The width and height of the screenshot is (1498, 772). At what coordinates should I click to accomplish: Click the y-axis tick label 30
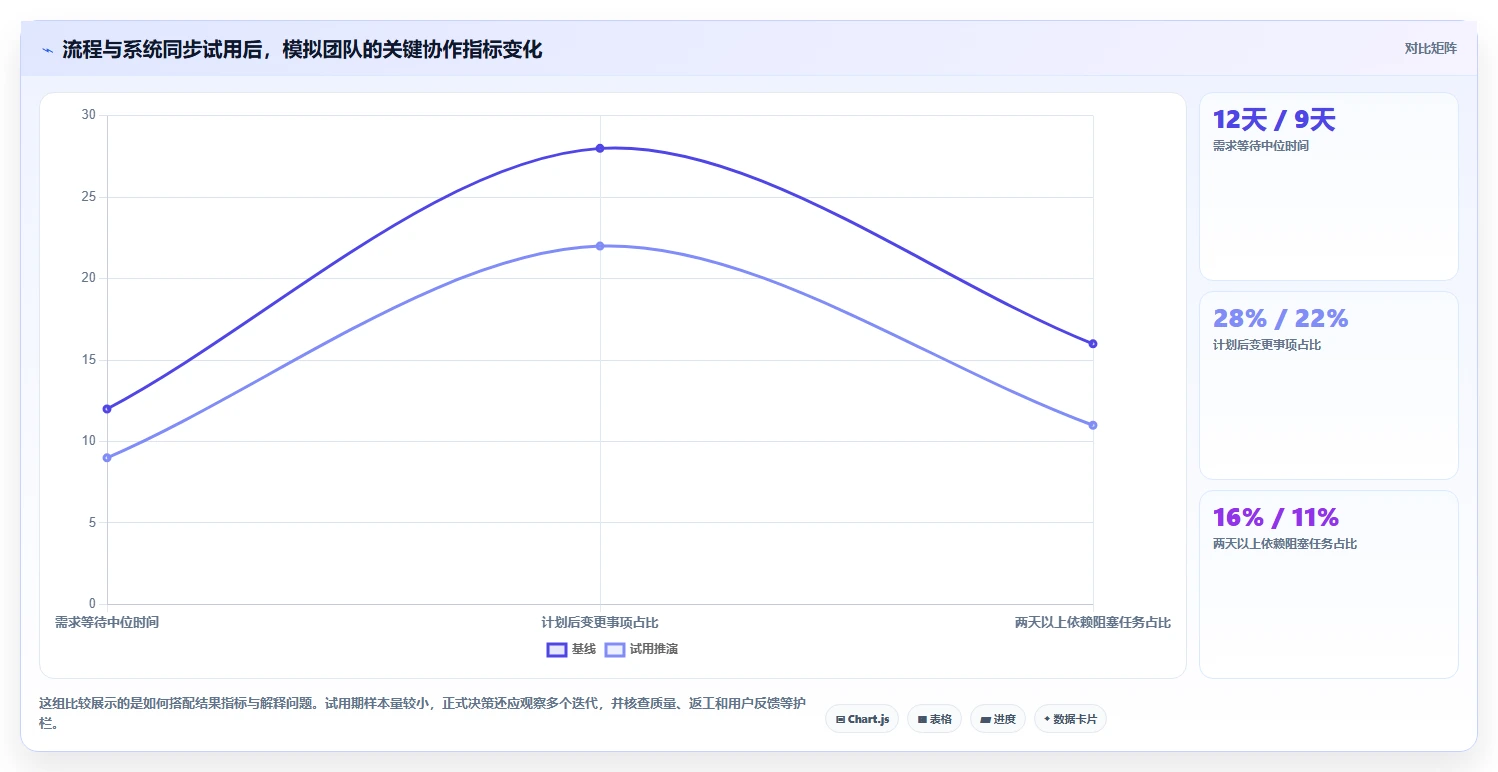pyautogui.click(x=89, y=115)
